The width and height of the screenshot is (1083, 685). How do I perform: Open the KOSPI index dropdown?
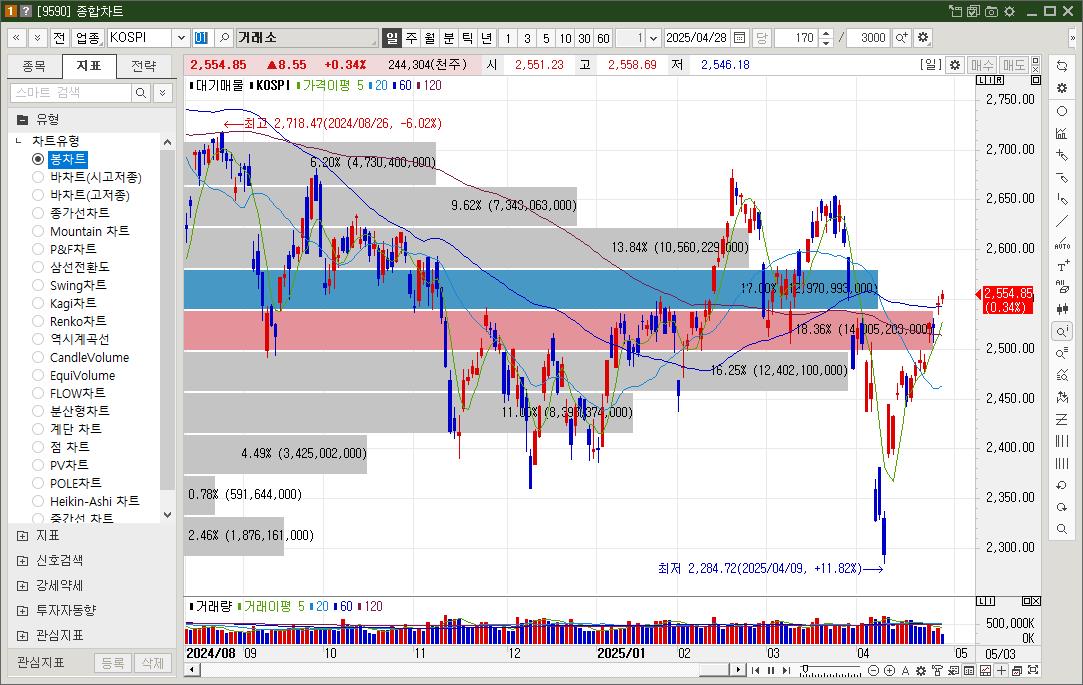[x=181, y=37]
